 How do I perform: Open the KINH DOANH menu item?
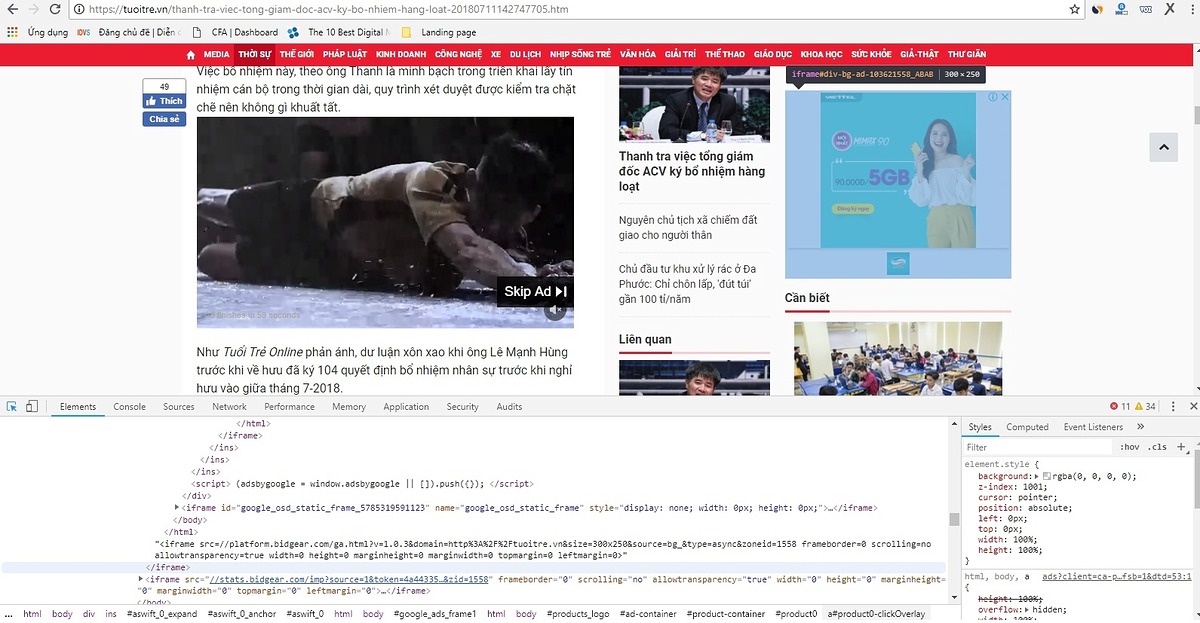(400, 54)
